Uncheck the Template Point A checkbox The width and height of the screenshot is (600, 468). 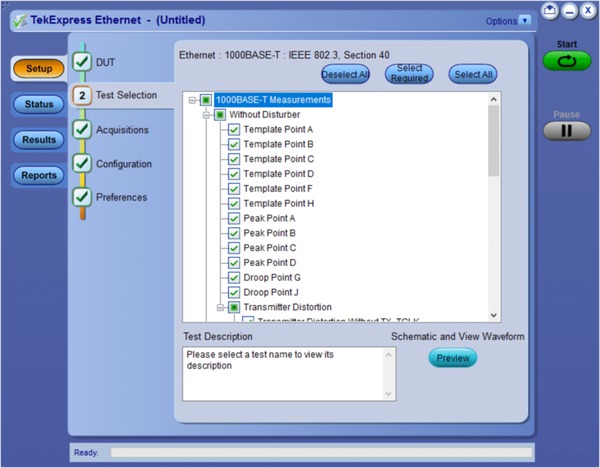[x=234, y=130]
